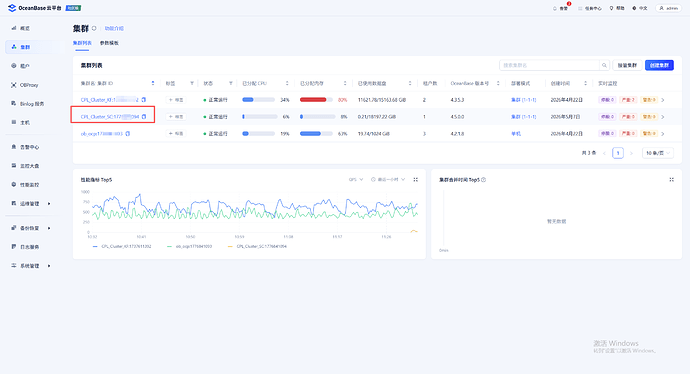Screen dimensions: 690x374
Task: Click the search magnifier icon
Action: point(604,65)
